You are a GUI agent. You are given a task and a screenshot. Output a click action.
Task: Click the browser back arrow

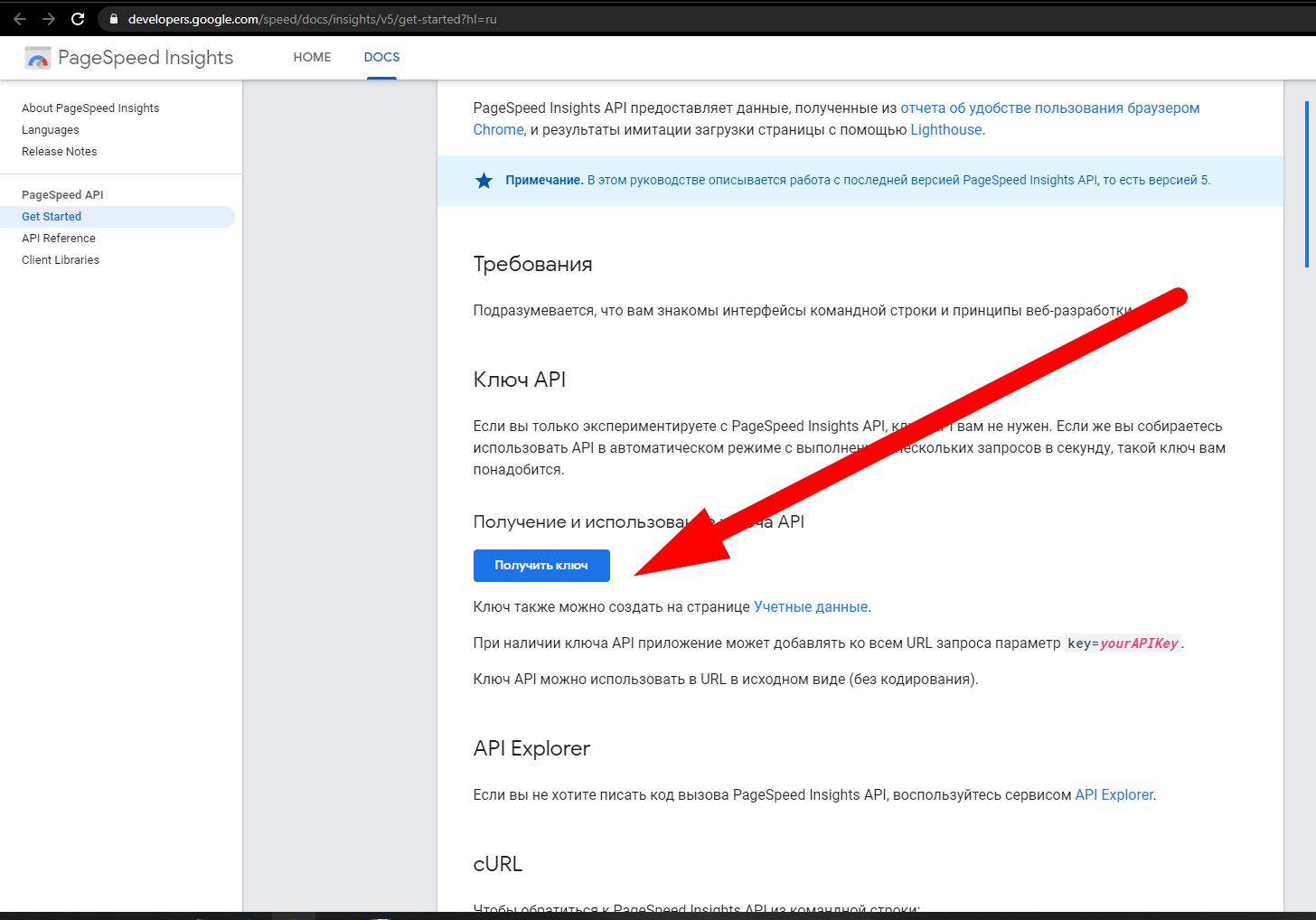tap(20, 19)
